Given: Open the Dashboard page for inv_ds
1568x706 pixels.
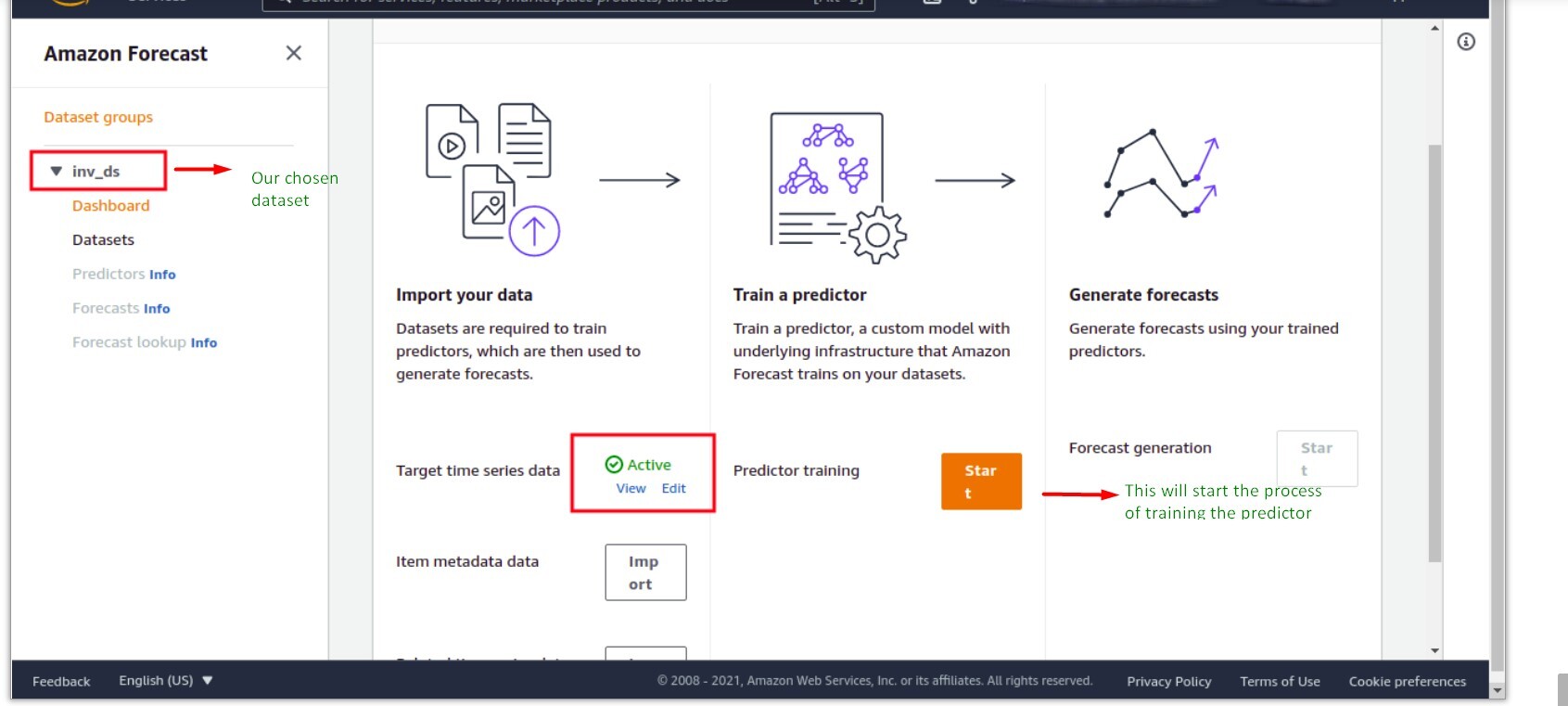Looking at the screenshot, I should (x=110, y=206).
